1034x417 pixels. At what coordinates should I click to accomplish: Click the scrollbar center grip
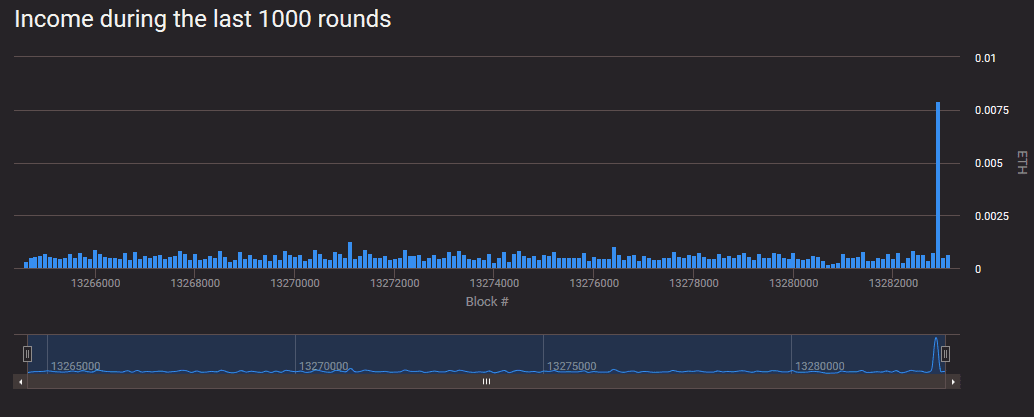(x=486, y=381)
